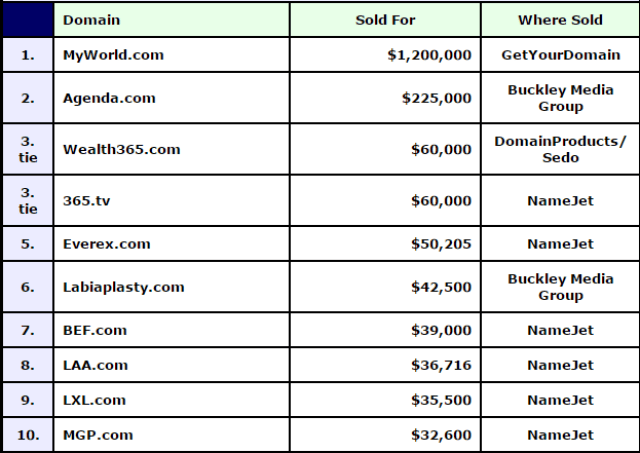640x453 pixels.
Task: Select the $225,000 price cell
Action: [385, 98]
